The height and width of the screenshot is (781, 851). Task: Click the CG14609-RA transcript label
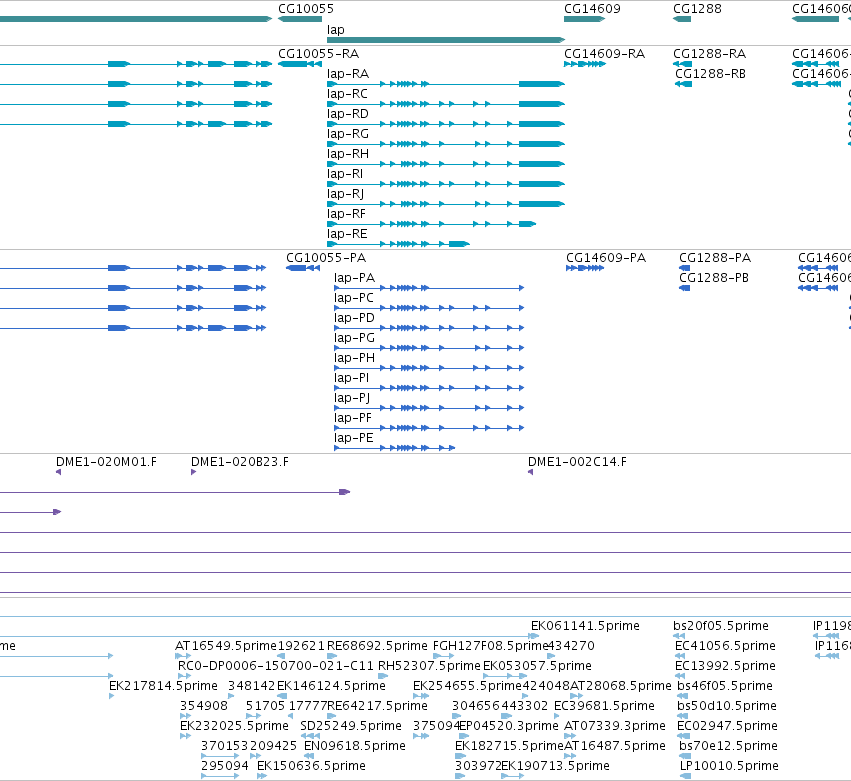604,54
